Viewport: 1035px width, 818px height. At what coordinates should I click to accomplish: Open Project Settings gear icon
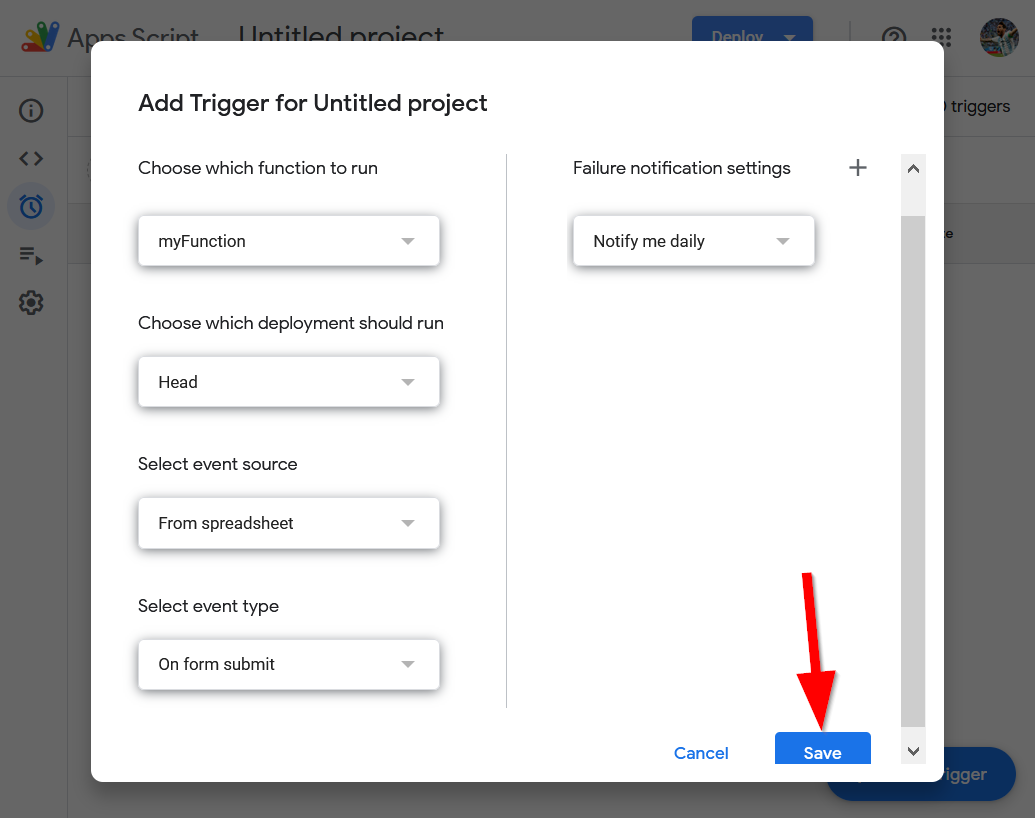(31, 302)
